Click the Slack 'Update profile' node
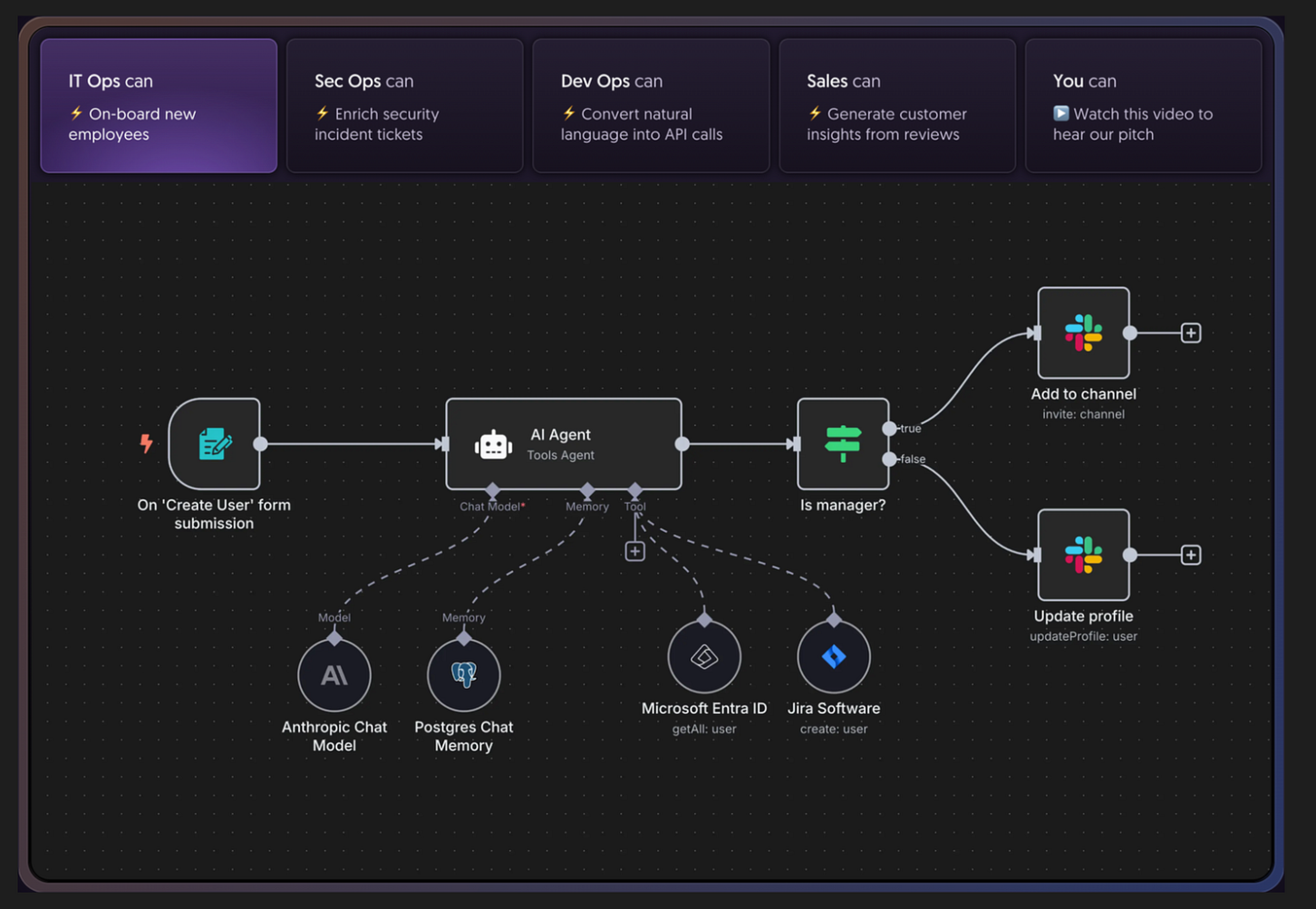 click(1083, 555)
